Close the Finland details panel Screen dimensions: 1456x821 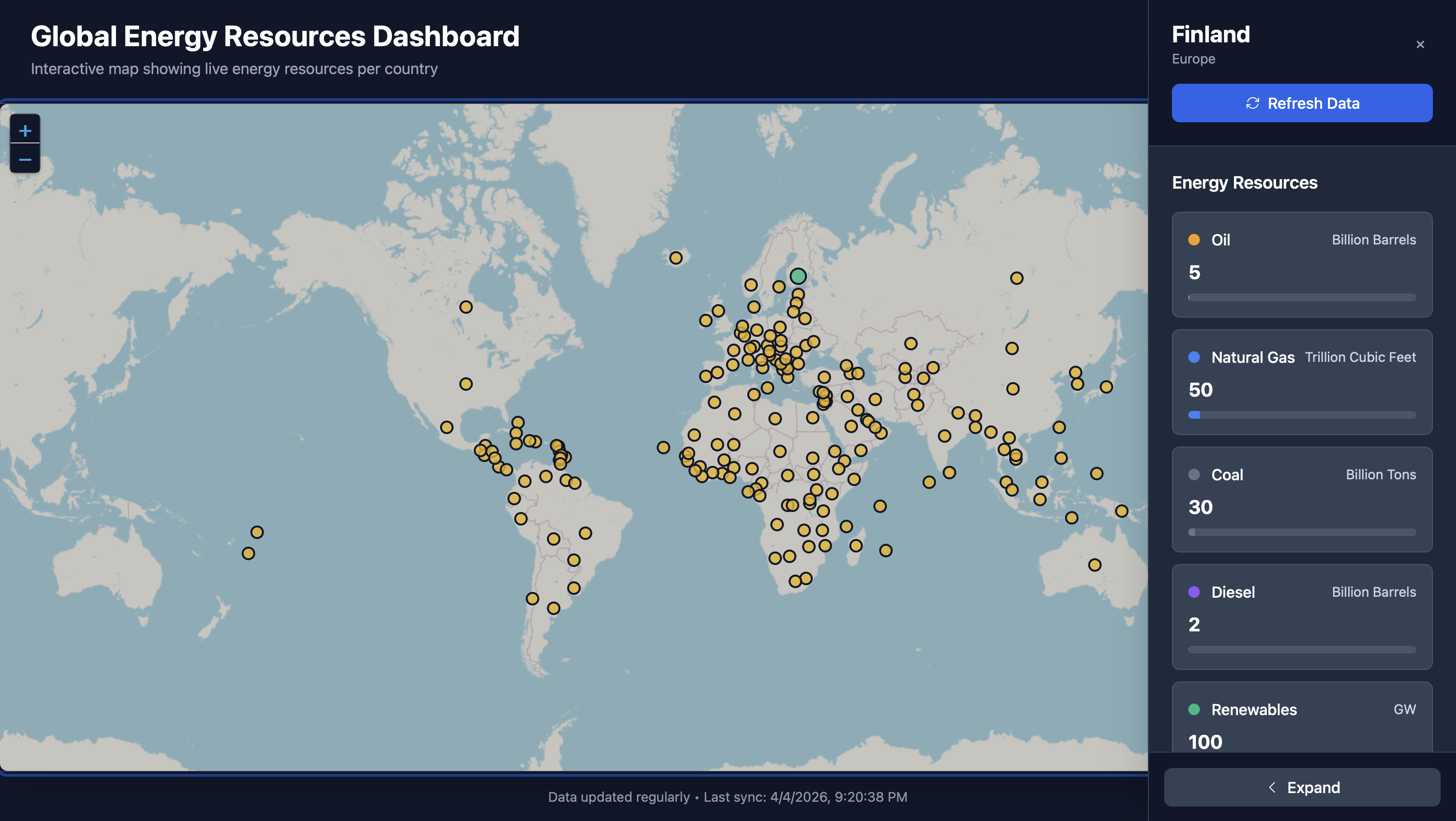(1420, 45)
